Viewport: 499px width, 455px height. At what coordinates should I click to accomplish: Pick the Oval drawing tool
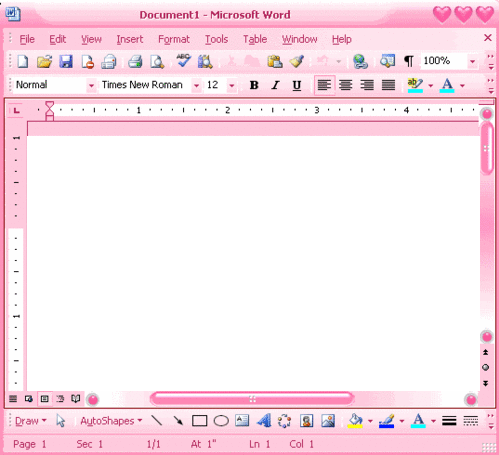coord(221,421)
